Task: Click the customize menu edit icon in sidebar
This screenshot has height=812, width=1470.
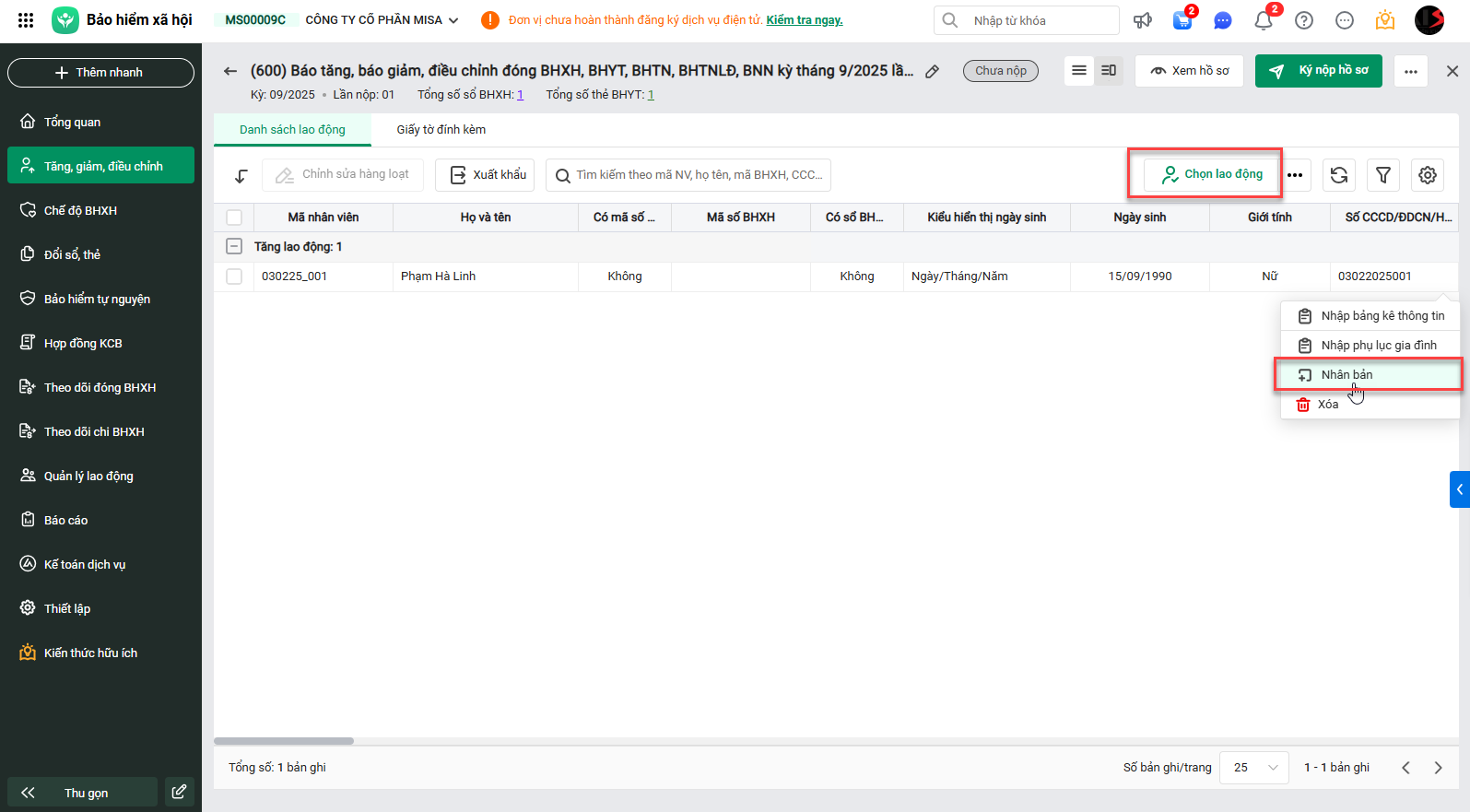Action: [179, 792]
